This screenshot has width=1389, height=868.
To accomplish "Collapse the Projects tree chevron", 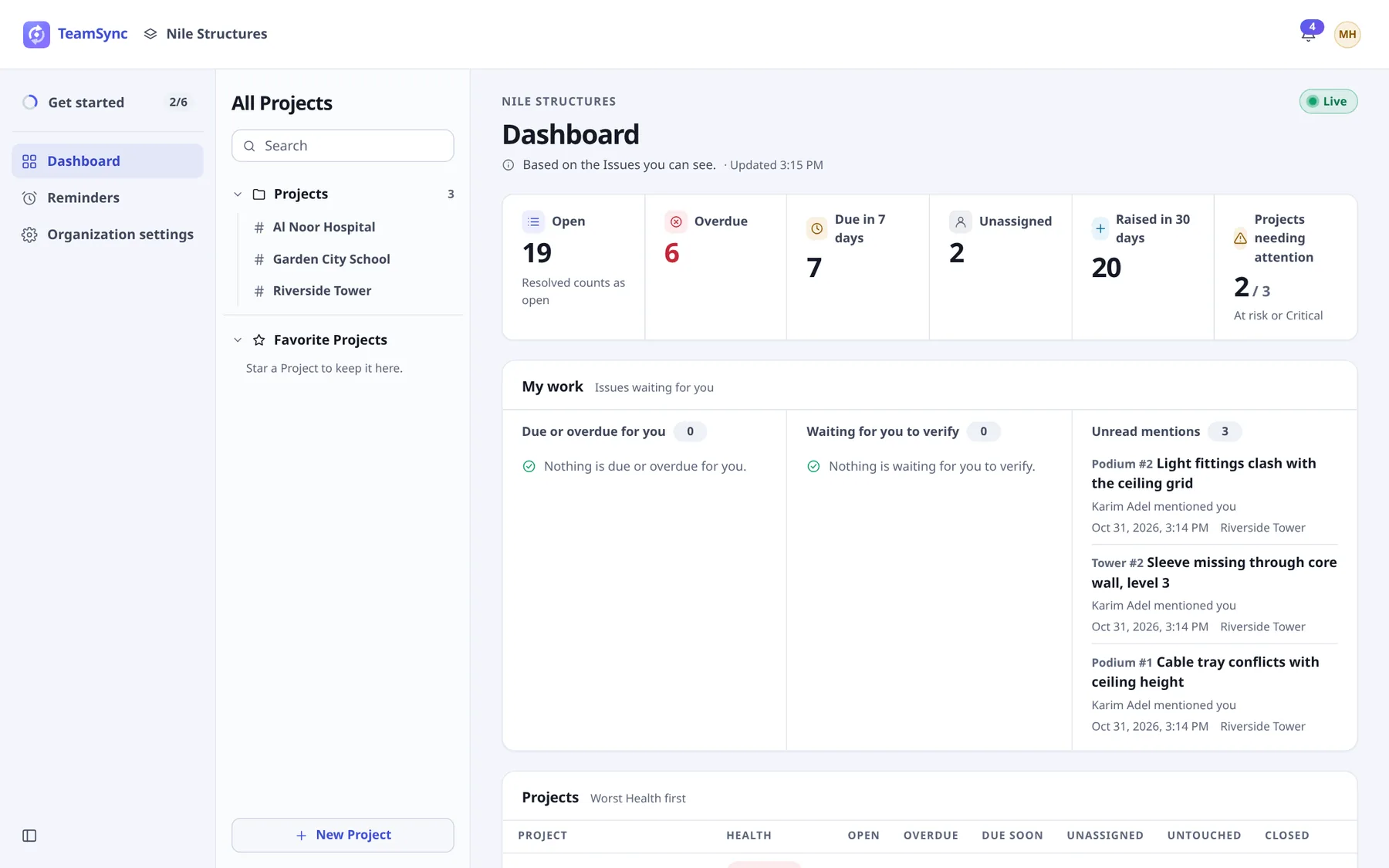I will pyautogui.click(x=238, y=194).
